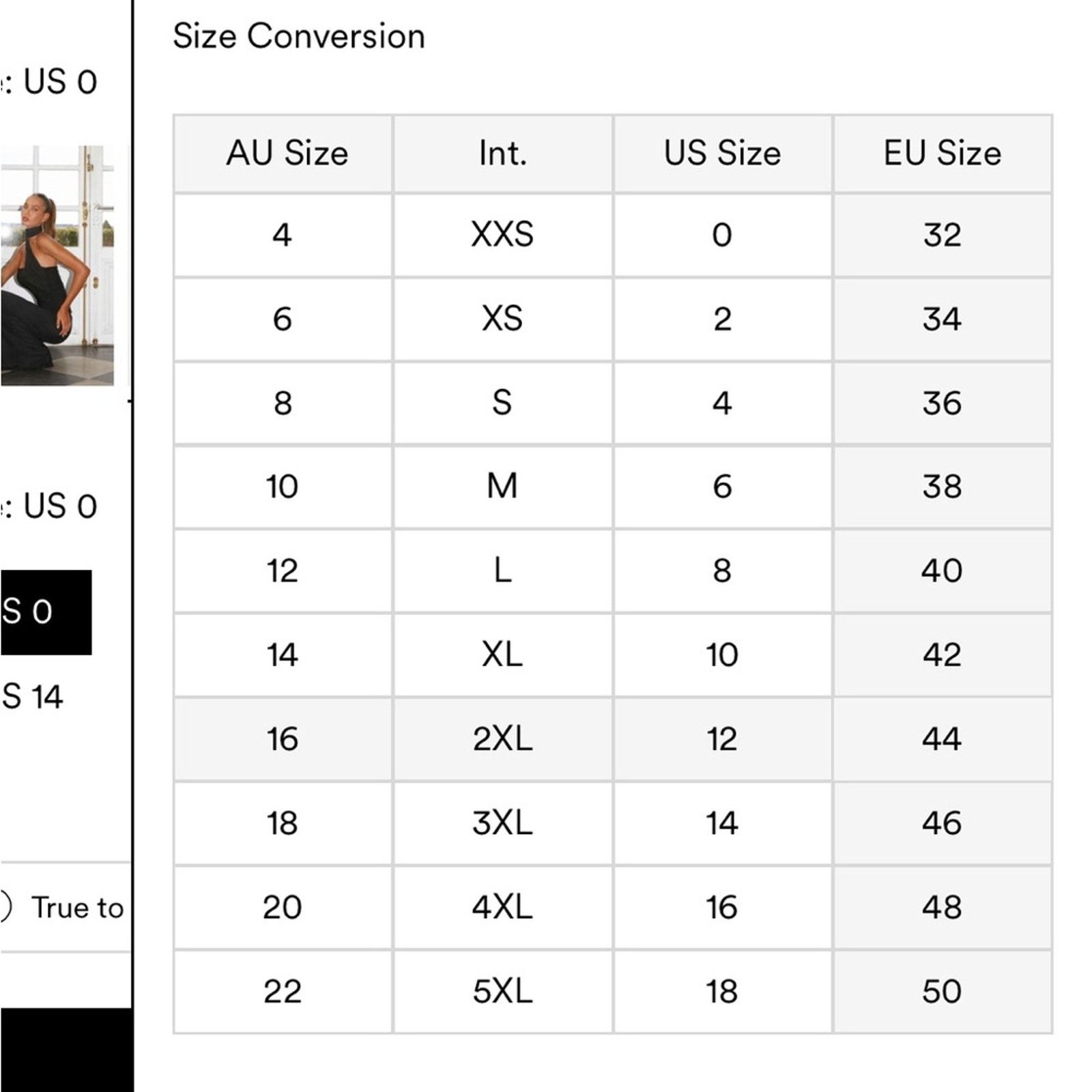Click the black bar button at bottom left

coord(66,1050)
